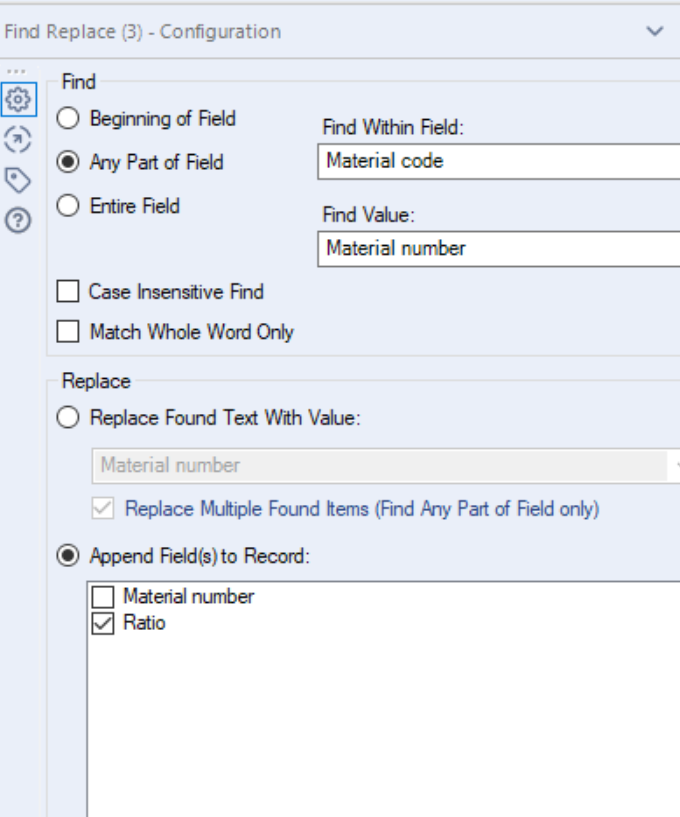Enable Case Insensitive Find checkbox
This screenshot has width=680, height=817.
pos(68,292)
